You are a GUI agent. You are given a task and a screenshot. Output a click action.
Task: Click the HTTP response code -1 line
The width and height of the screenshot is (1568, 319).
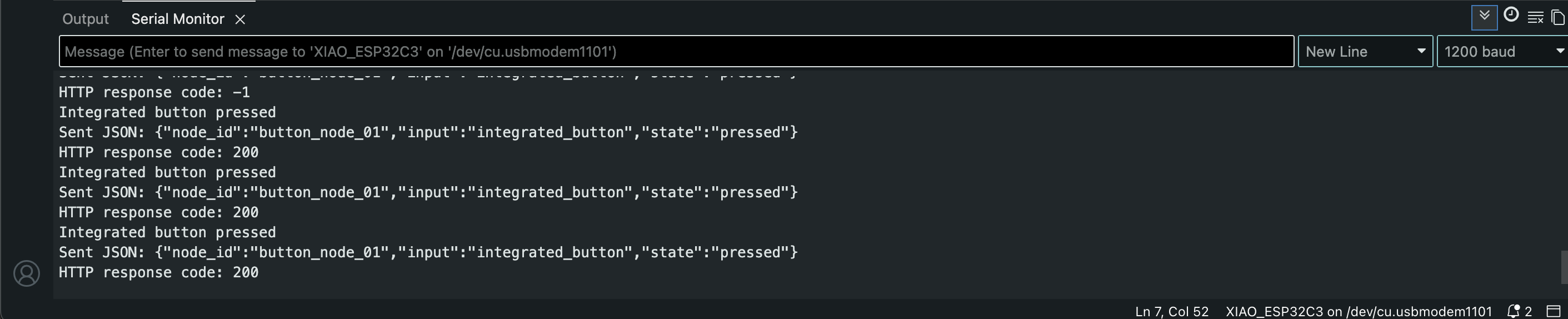click(154, 93)
